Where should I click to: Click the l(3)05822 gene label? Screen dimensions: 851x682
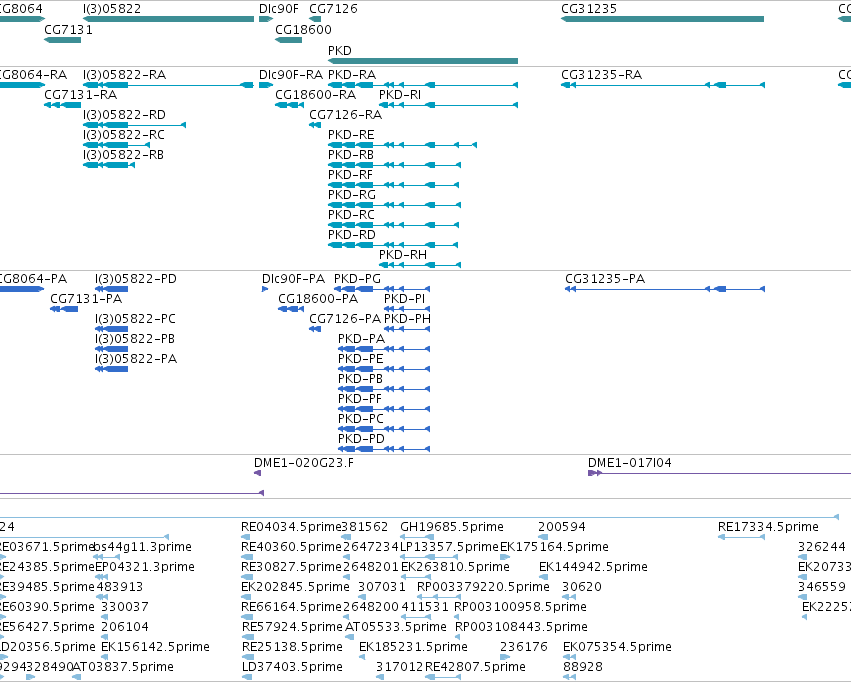(x=112, y=9)
